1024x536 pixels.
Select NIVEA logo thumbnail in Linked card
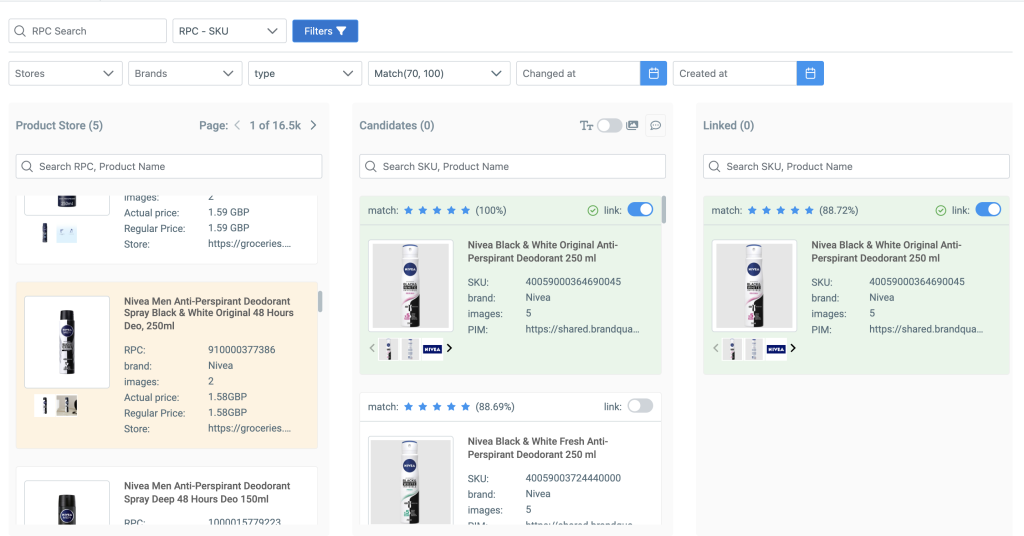coord(776,349)
